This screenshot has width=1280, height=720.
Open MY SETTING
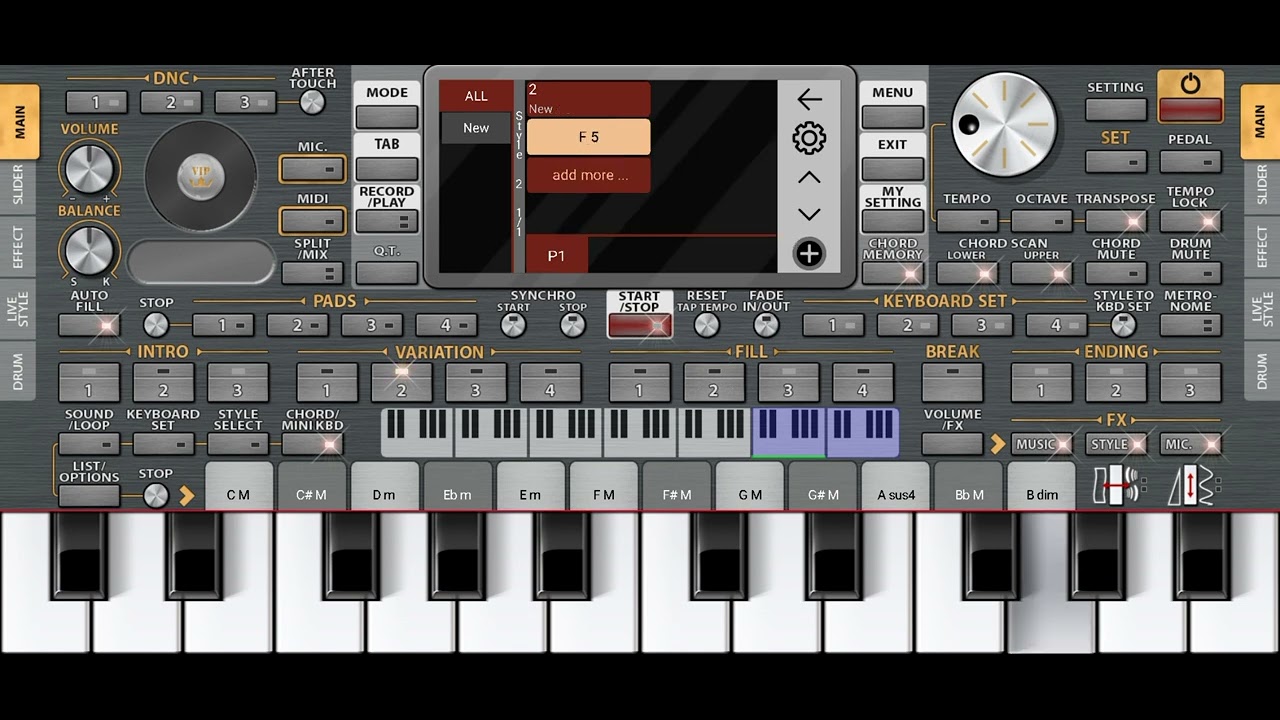tap(893, 221)
